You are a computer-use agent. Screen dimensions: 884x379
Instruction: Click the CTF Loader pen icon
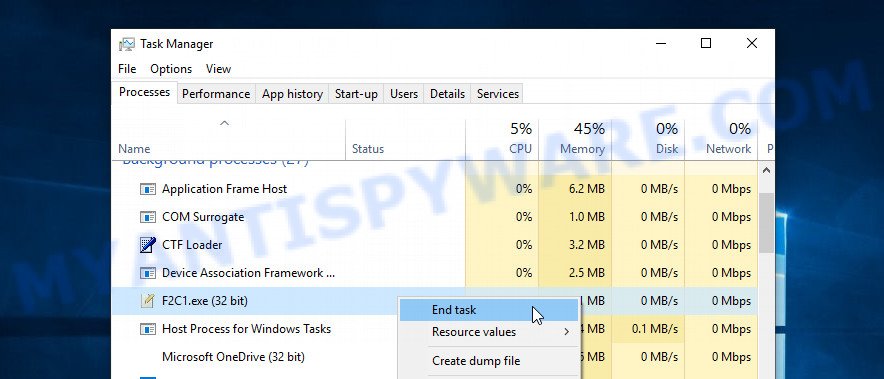(x=148, y=245)
